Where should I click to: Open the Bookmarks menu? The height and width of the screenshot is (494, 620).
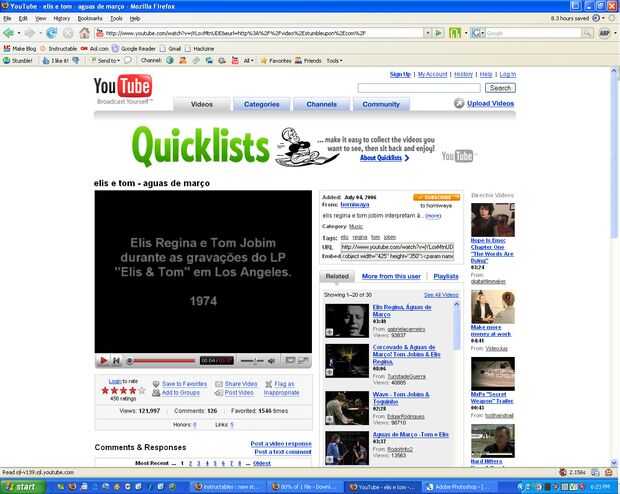90,19
